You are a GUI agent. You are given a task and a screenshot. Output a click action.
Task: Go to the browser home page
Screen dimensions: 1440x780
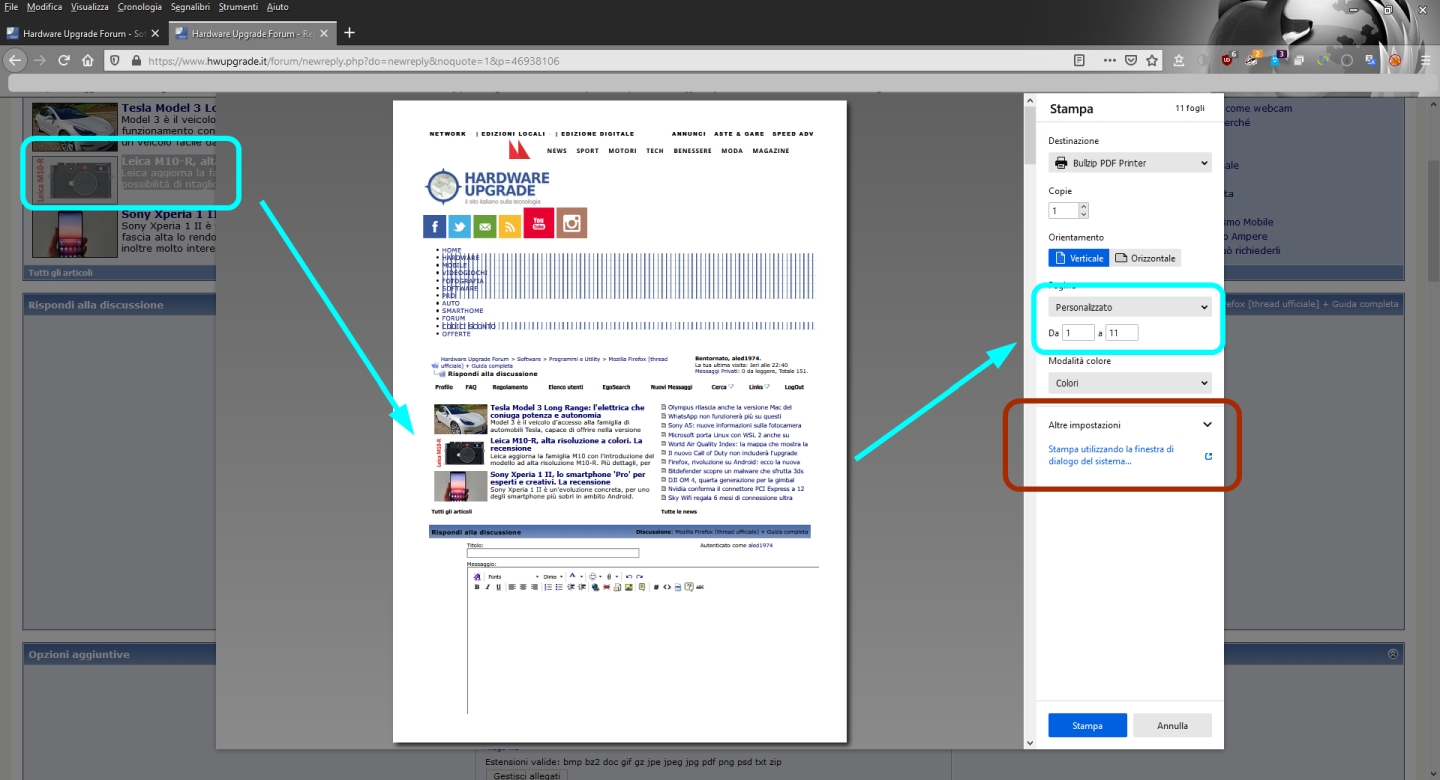pyautogui.click(x=88, y=60)
